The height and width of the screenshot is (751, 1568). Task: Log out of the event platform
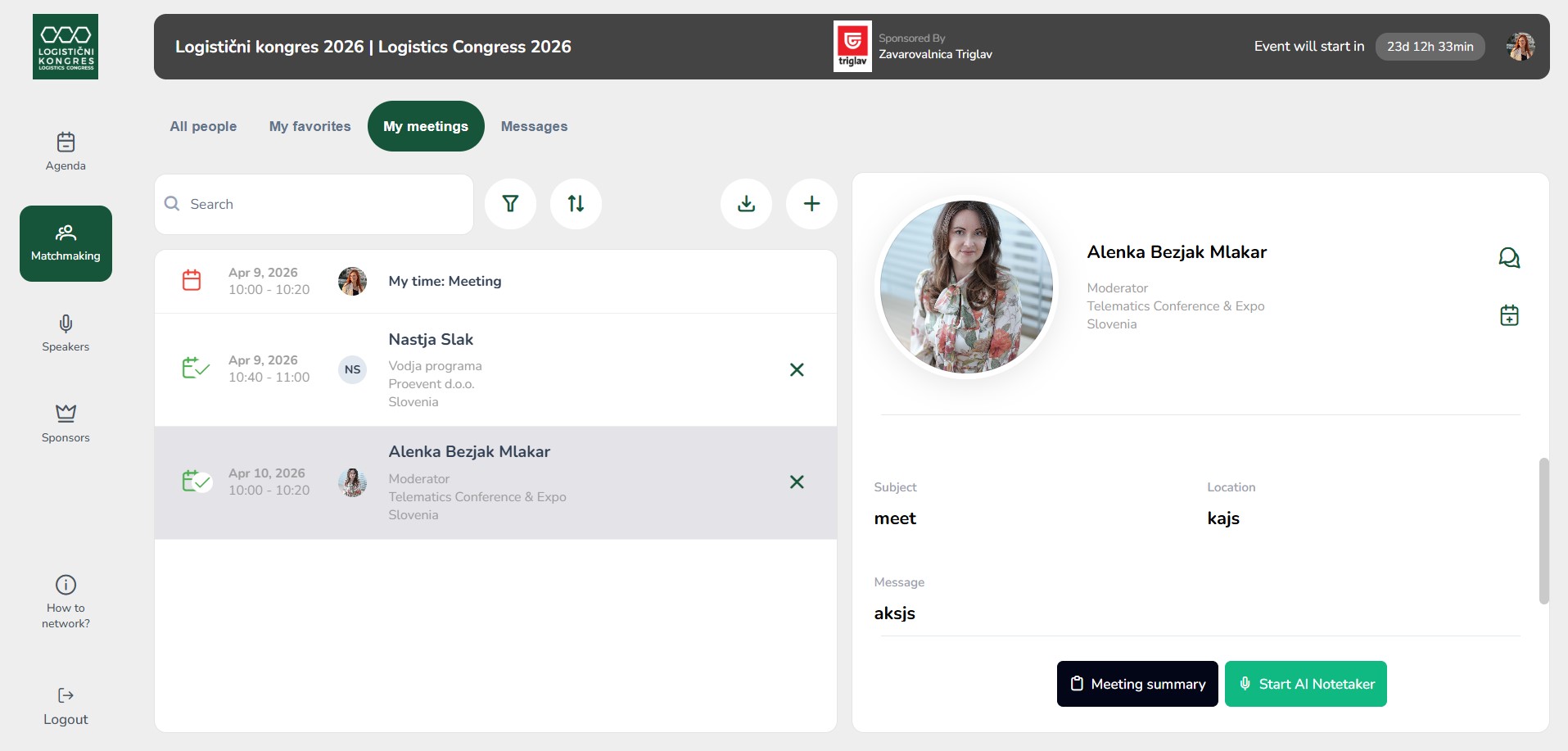(x=66, y=707)
